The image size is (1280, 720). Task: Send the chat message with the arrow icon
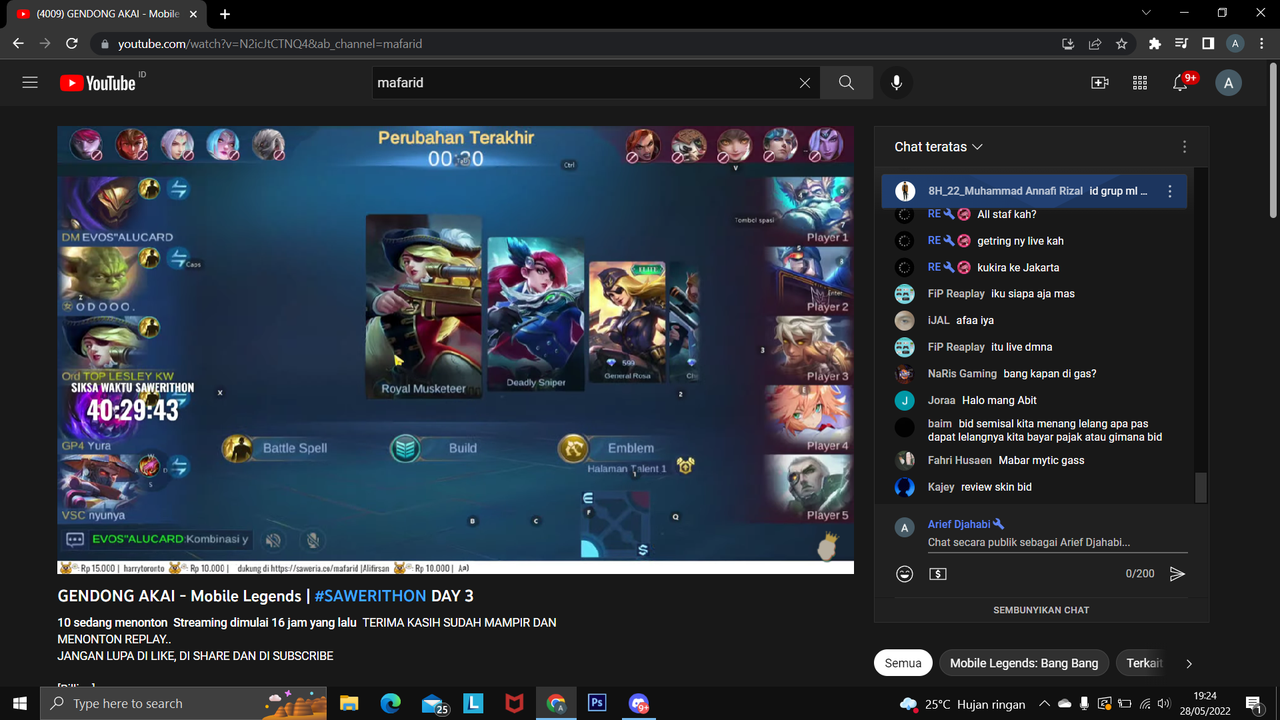[1177, 574]
